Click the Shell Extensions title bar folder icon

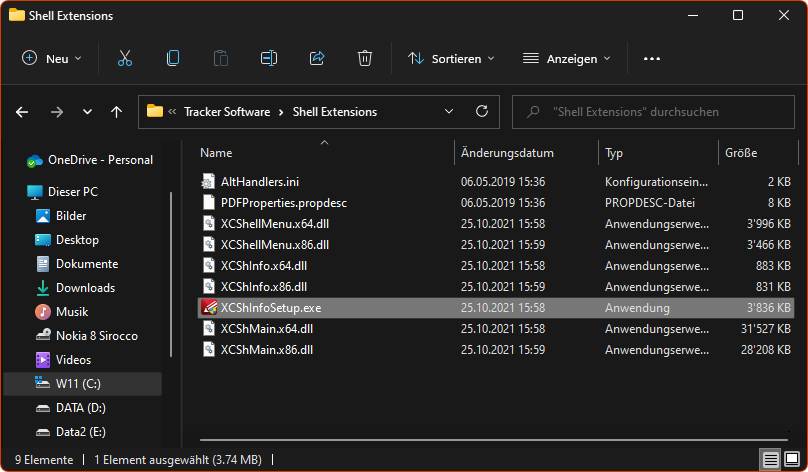point(16,15)
